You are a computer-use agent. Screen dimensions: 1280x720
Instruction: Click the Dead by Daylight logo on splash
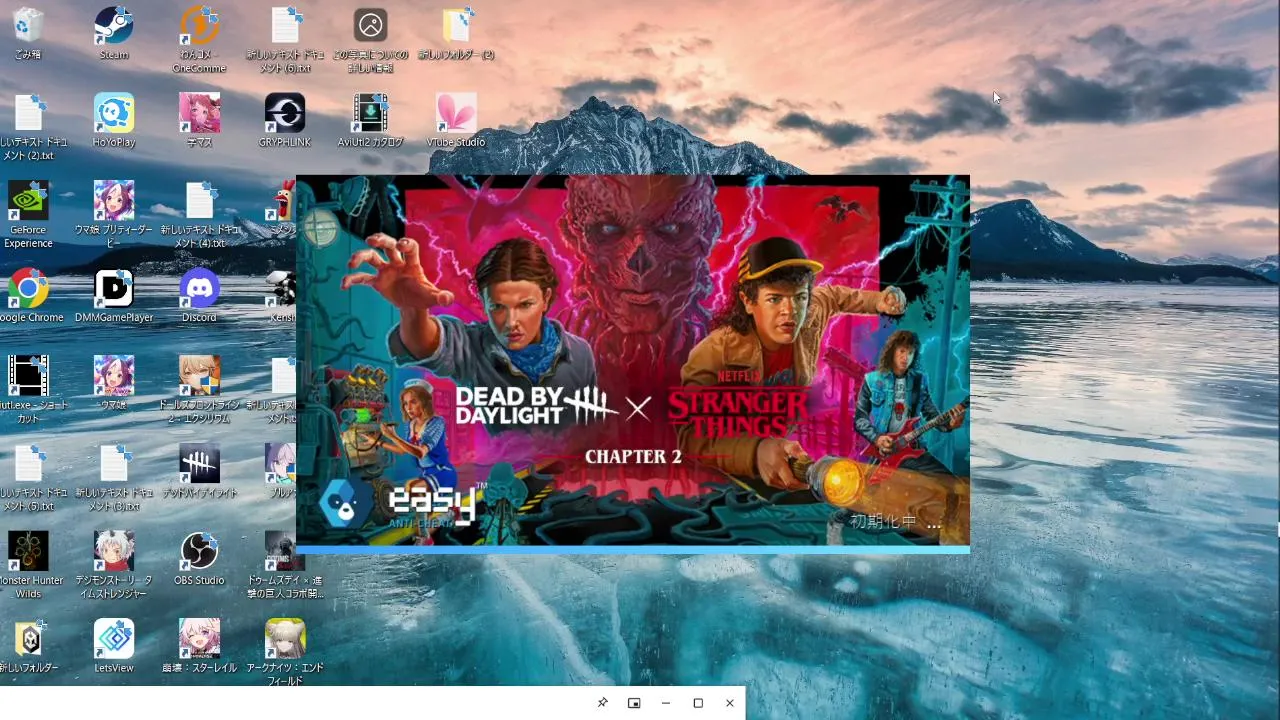pos(536,406)
